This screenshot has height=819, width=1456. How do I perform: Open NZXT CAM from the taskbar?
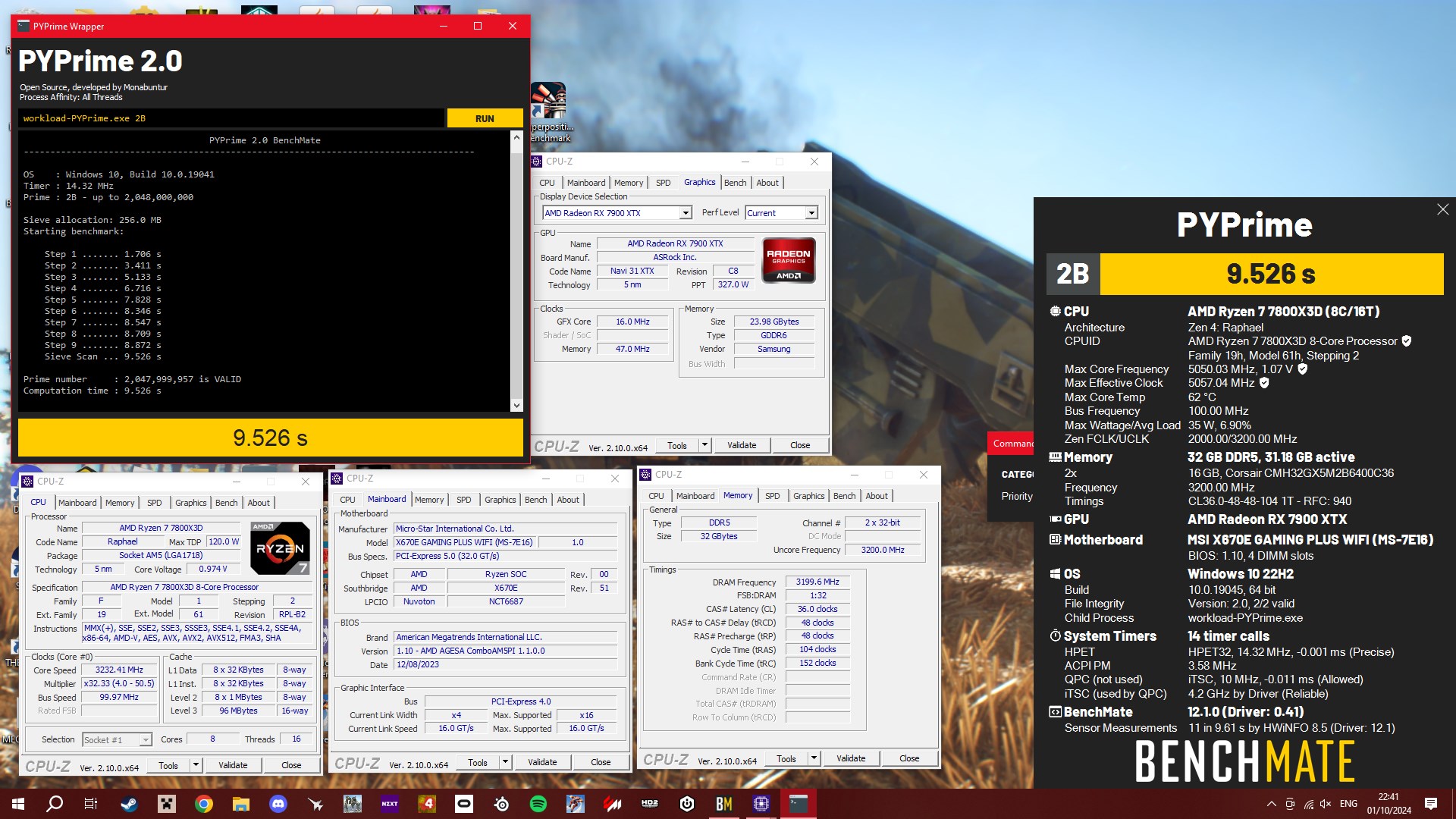pyautogui.click(x=390, y=804)
